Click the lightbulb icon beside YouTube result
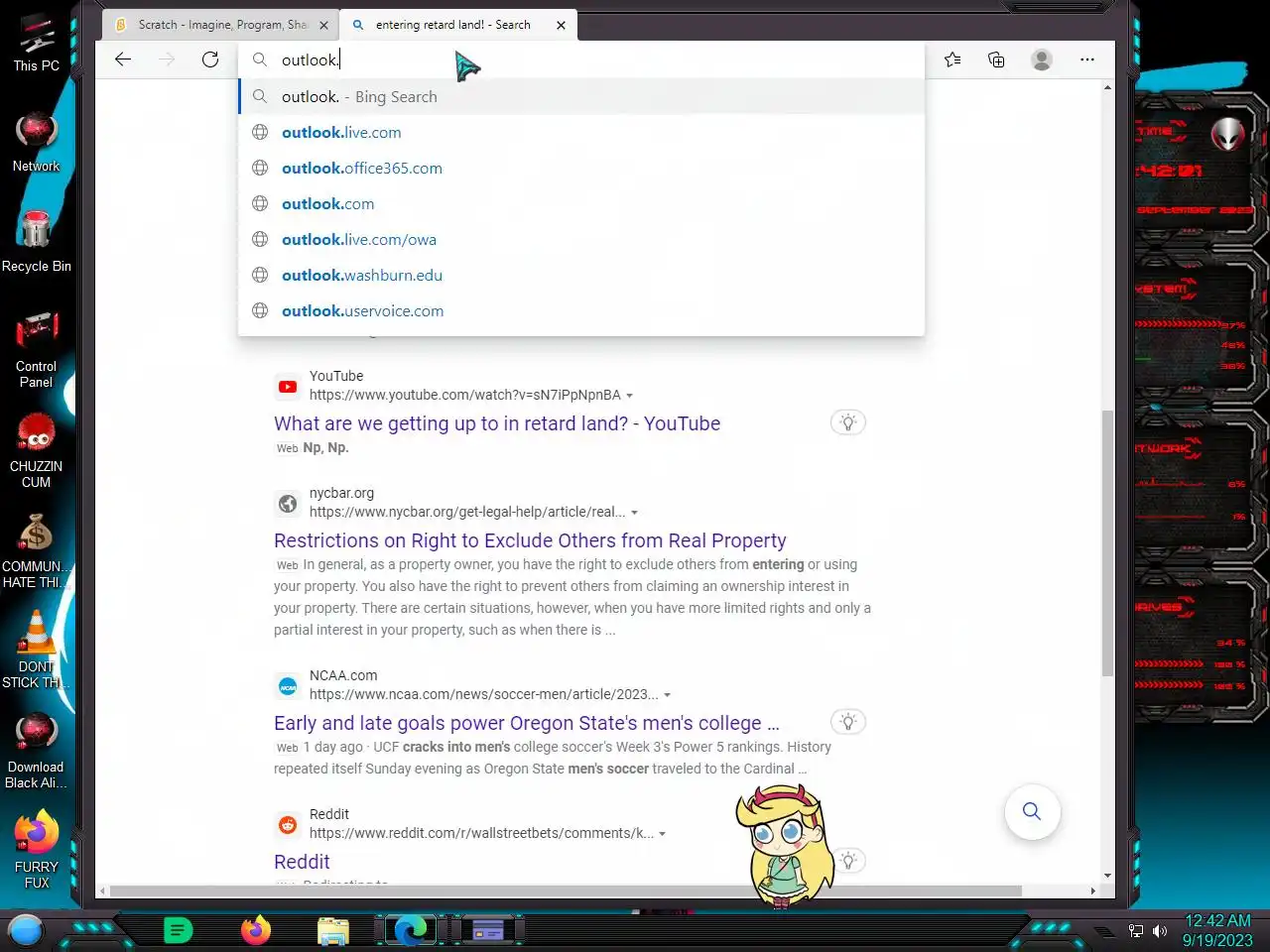Screen dimensions: 1270x952 pos(848,422)
